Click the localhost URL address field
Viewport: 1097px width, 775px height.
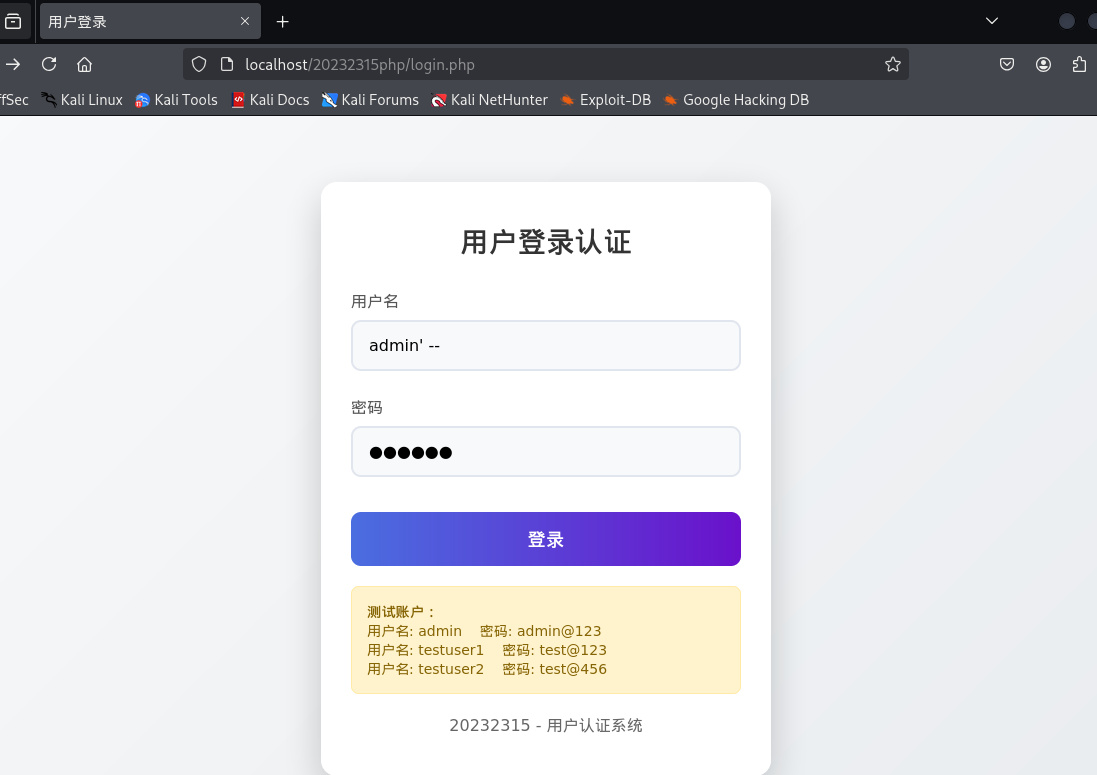(x=546, y=64)
